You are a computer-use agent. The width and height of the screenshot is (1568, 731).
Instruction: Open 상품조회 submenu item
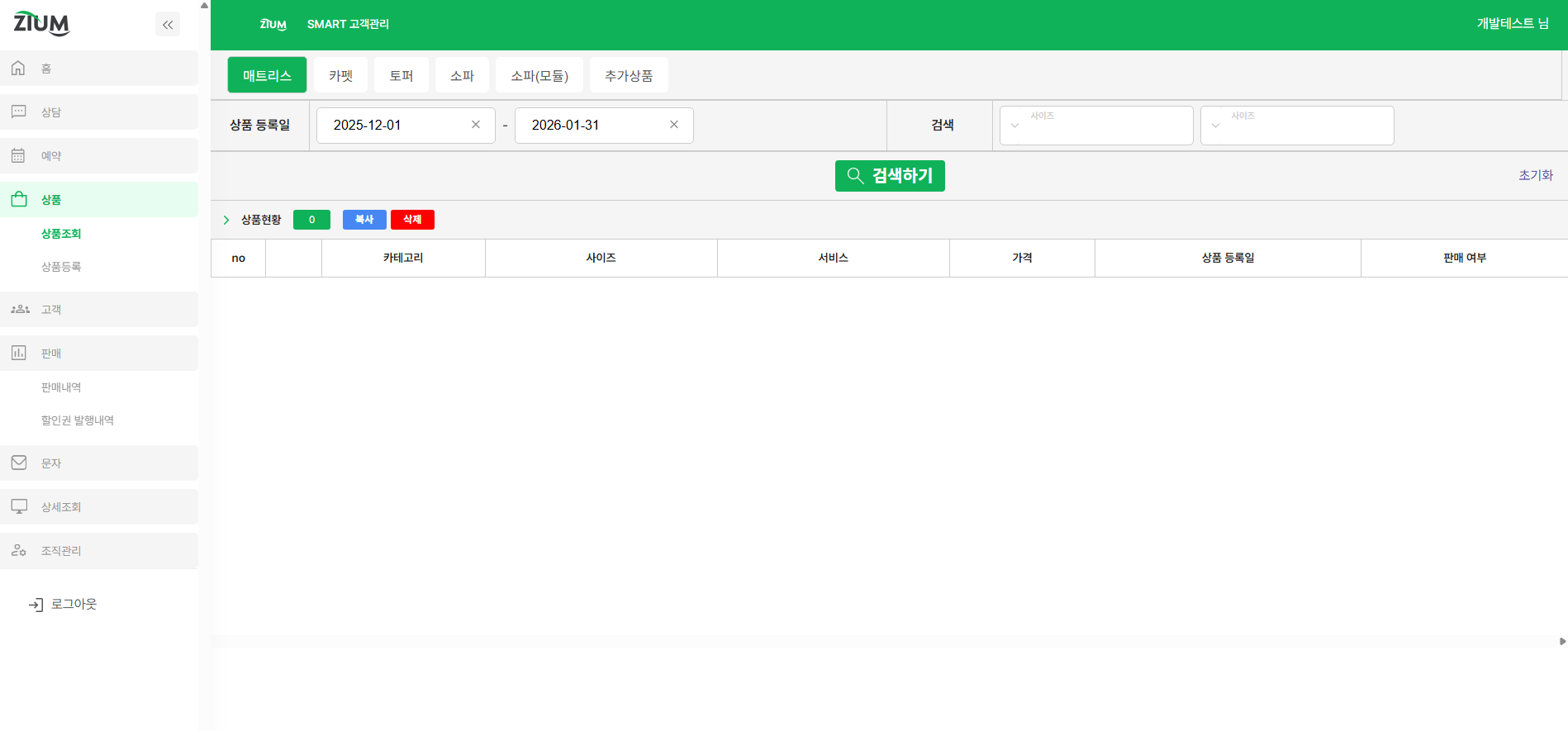[61, 234]
